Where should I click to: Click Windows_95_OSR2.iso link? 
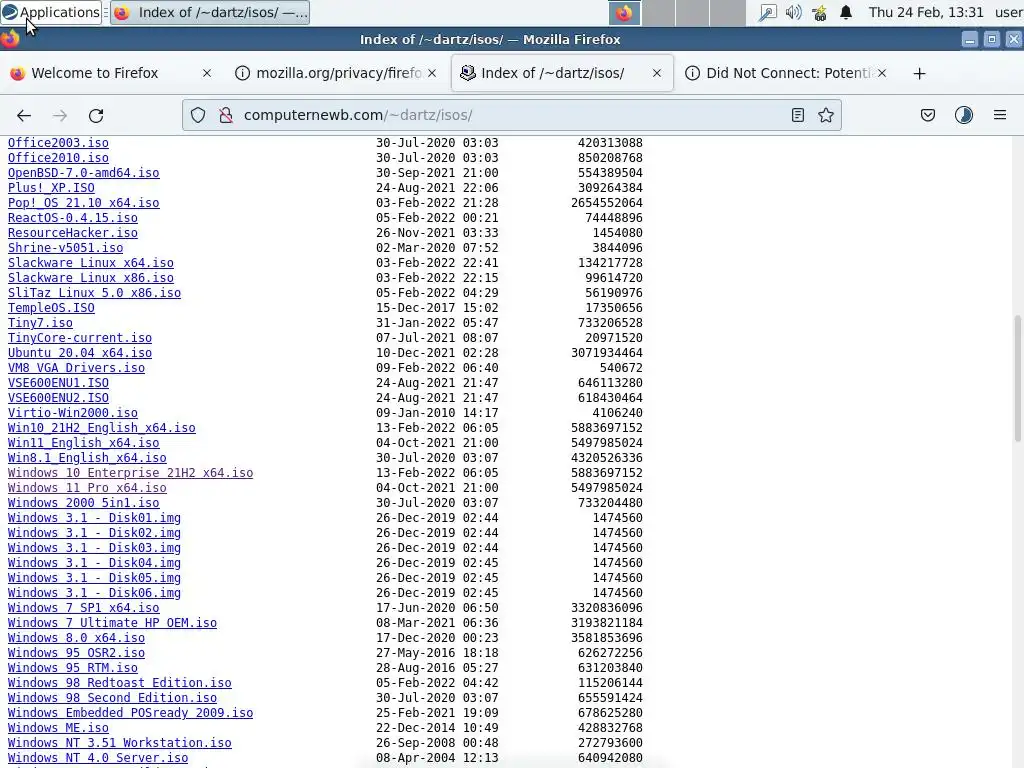click(76, 654)
